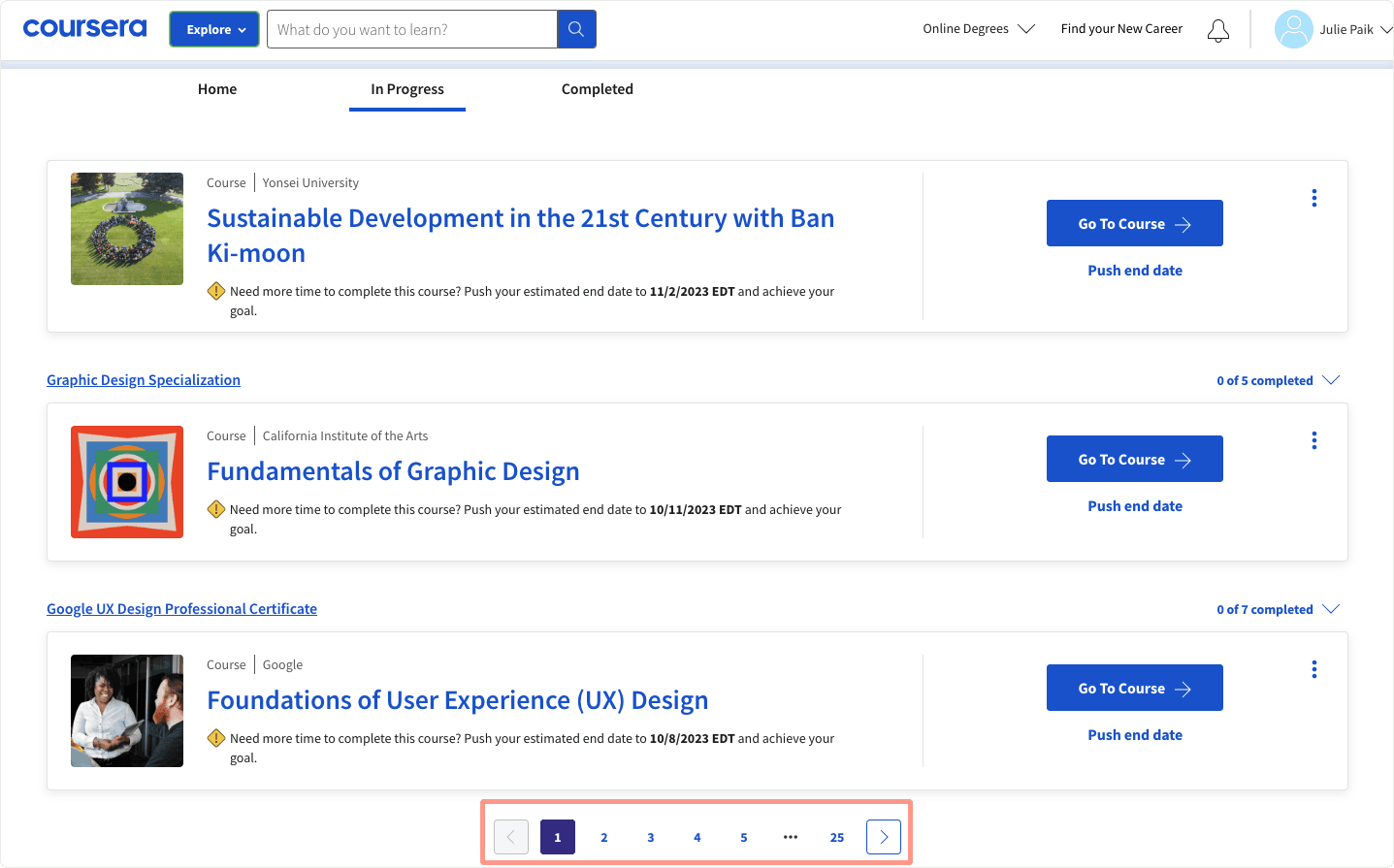Click the Coursera logo
Viewport: 1394px width, 868px height.
coord(85,28)
